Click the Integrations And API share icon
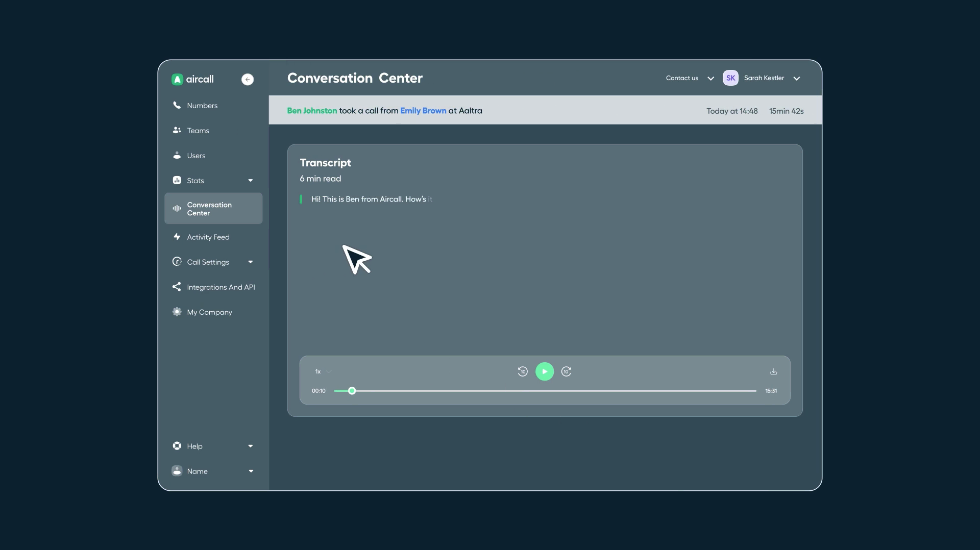980x550 pixels. pyautogui.click(x=177, y=288)
